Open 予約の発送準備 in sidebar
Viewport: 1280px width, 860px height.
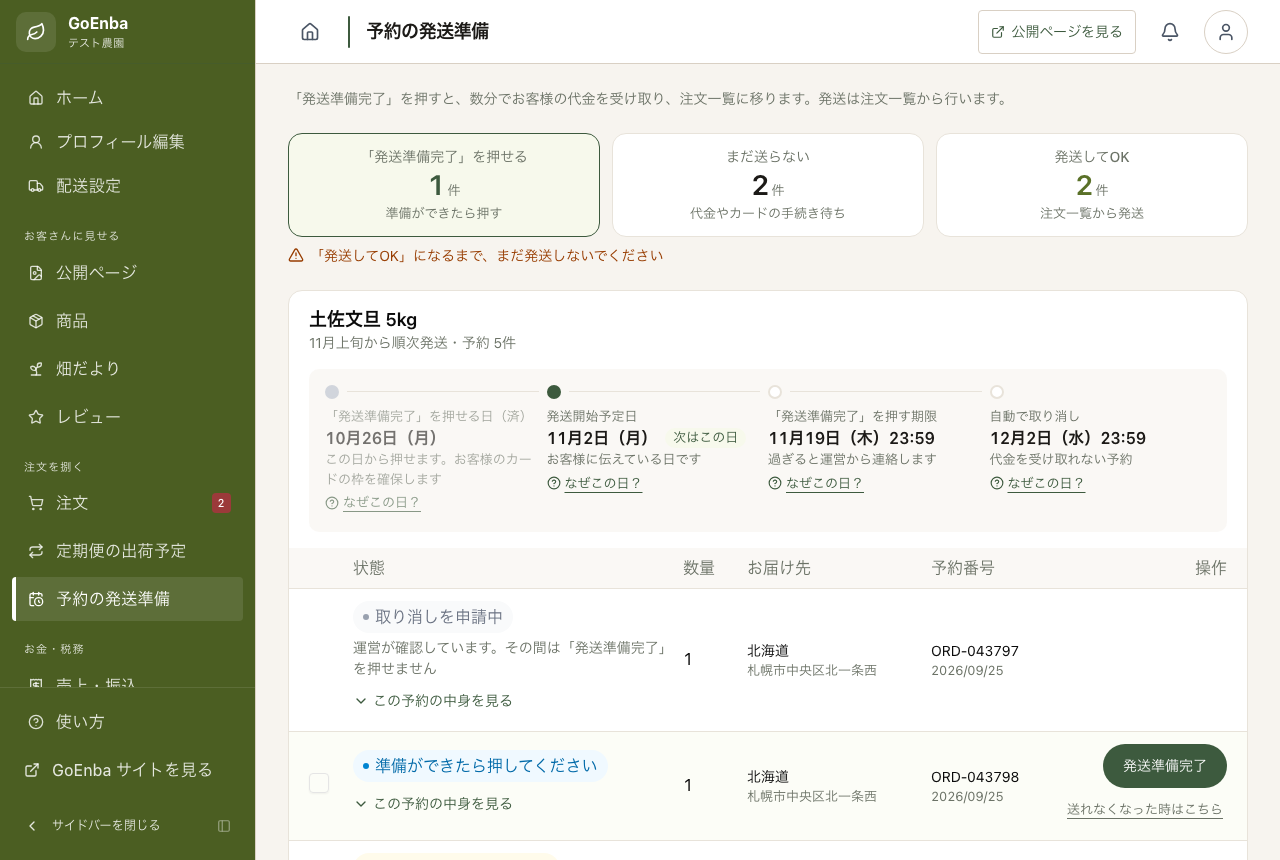pos(128,599)
